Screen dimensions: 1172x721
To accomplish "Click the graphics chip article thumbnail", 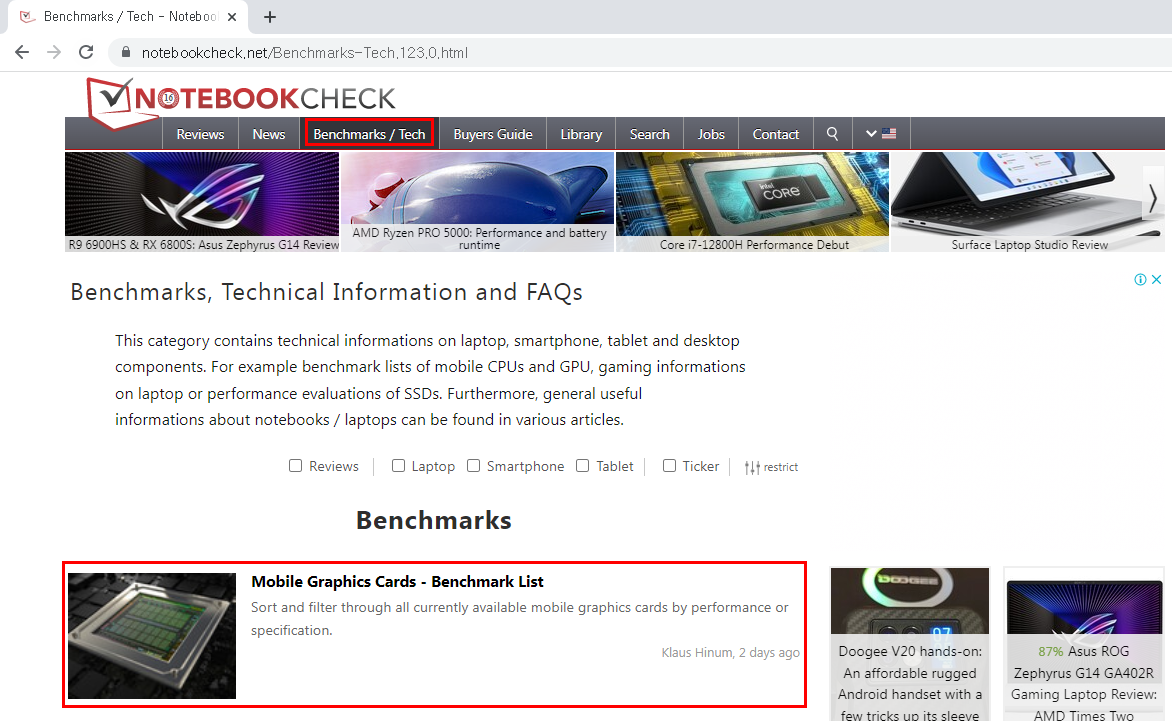I will tap(152, 636).
